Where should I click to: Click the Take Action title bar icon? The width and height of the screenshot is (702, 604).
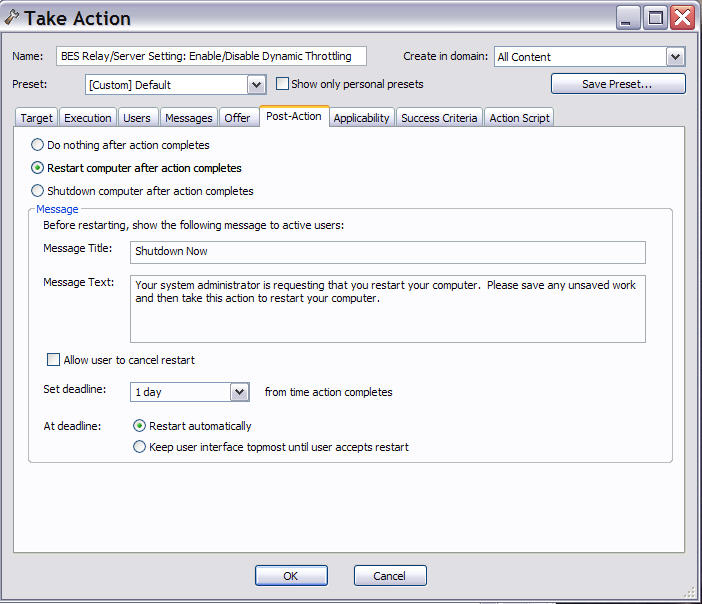pos(11,17)
